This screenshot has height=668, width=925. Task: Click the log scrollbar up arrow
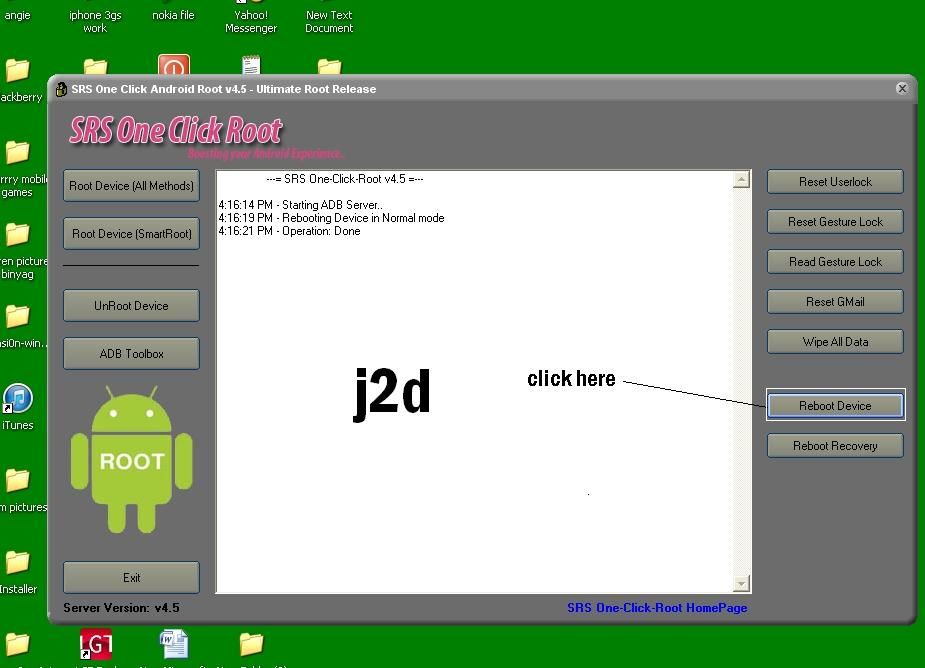point(741,181)
